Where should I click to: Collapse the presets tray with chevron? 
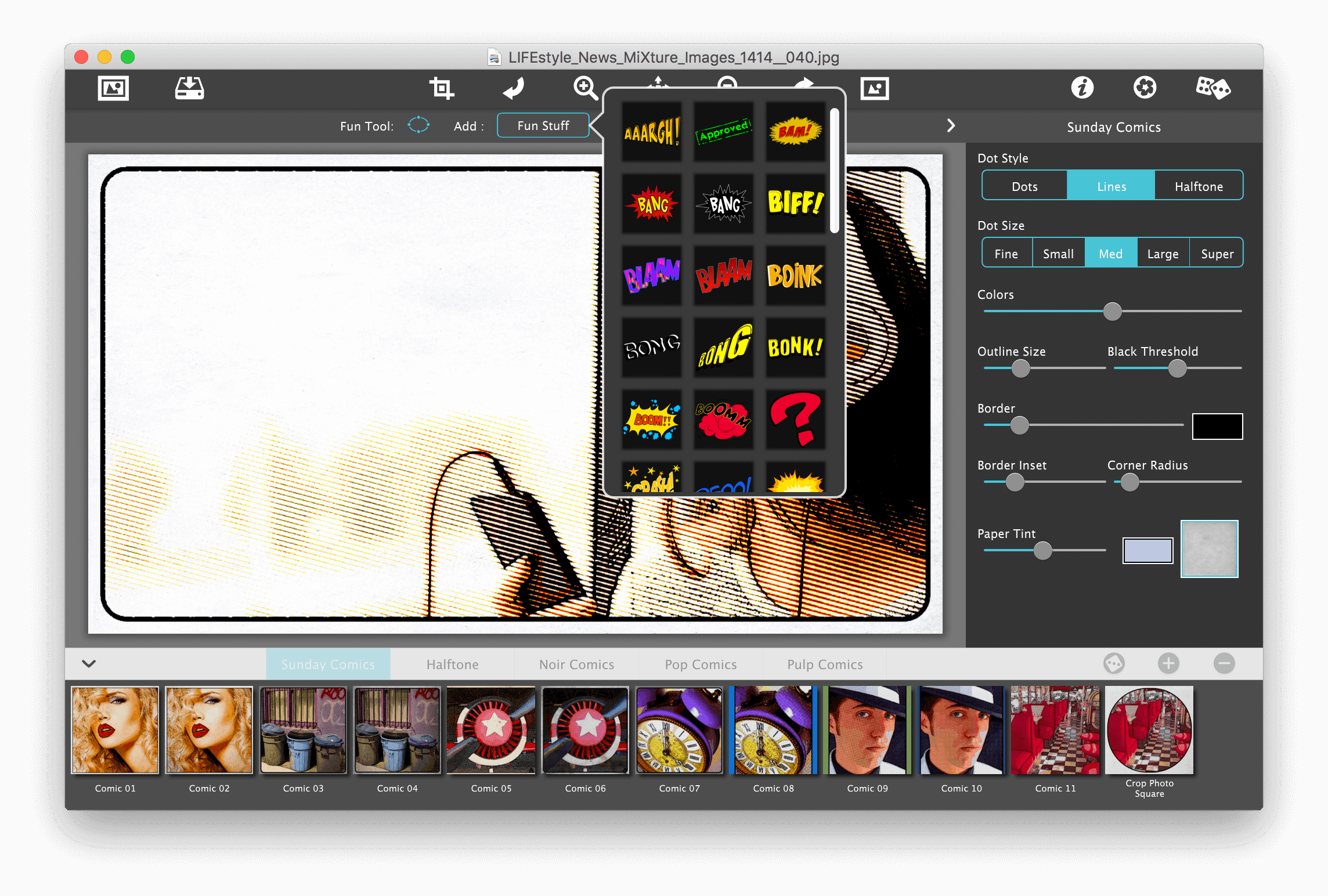pyautogui.click(x=89, y=663)
